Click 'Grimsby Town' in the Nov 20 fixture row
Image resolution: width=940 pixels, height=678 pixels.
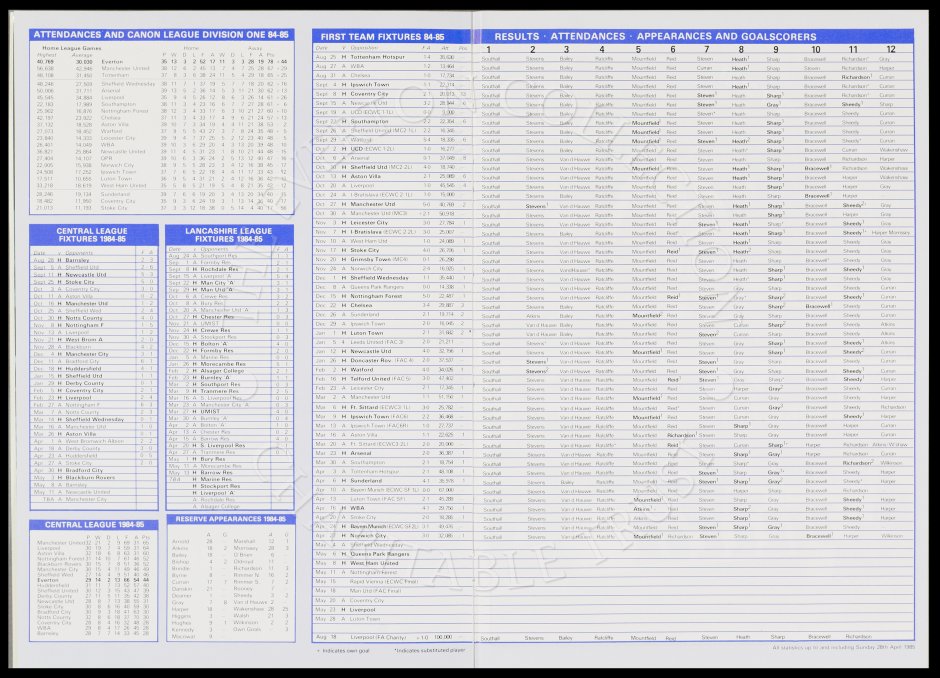pos(370,260)
